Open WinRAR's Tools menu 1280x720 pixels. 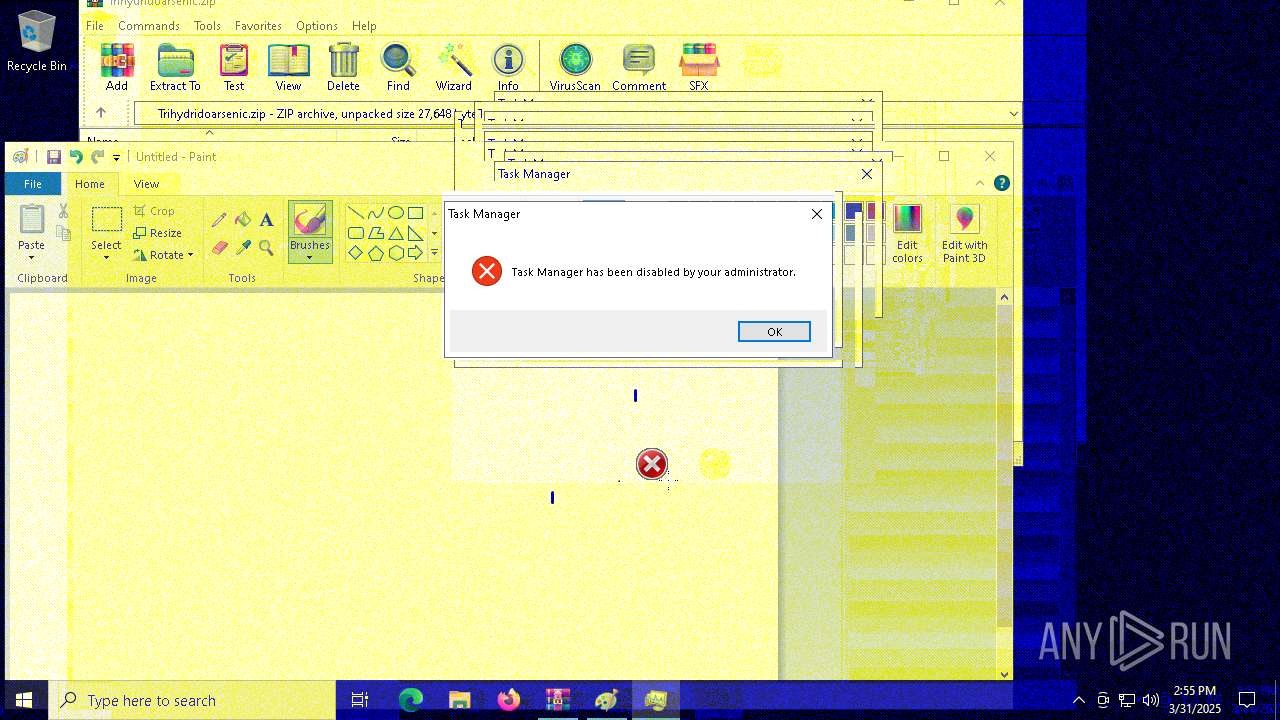tap(207, 26)
